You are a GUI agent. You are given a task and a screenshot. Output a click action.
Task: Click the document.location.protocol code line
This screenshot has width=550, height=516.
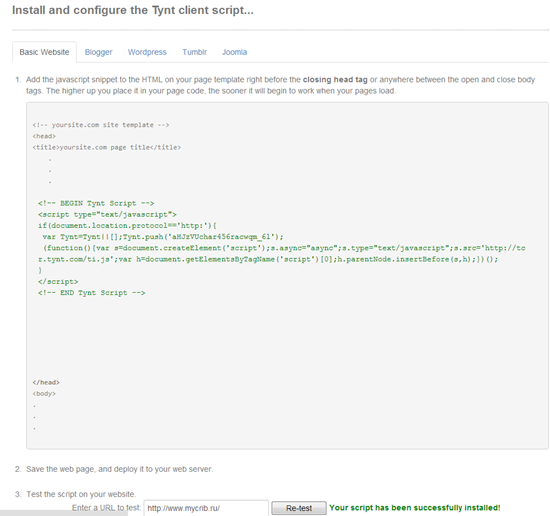pyautogui.click(x=128, y=226)
